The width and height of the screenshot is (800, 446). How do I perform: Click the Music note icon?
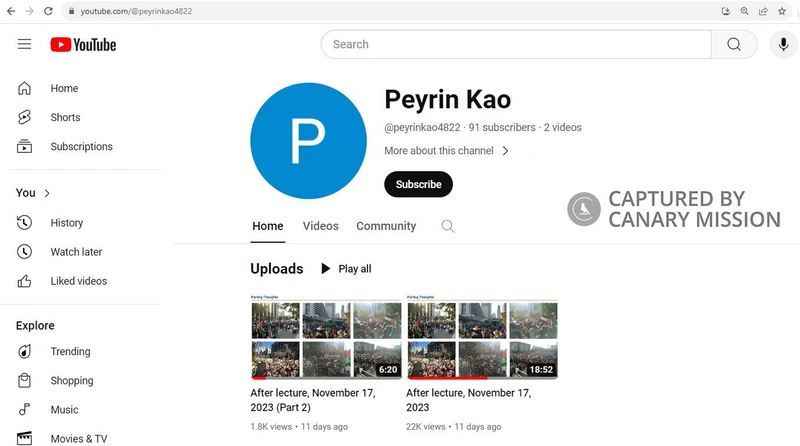coord(24,410)
